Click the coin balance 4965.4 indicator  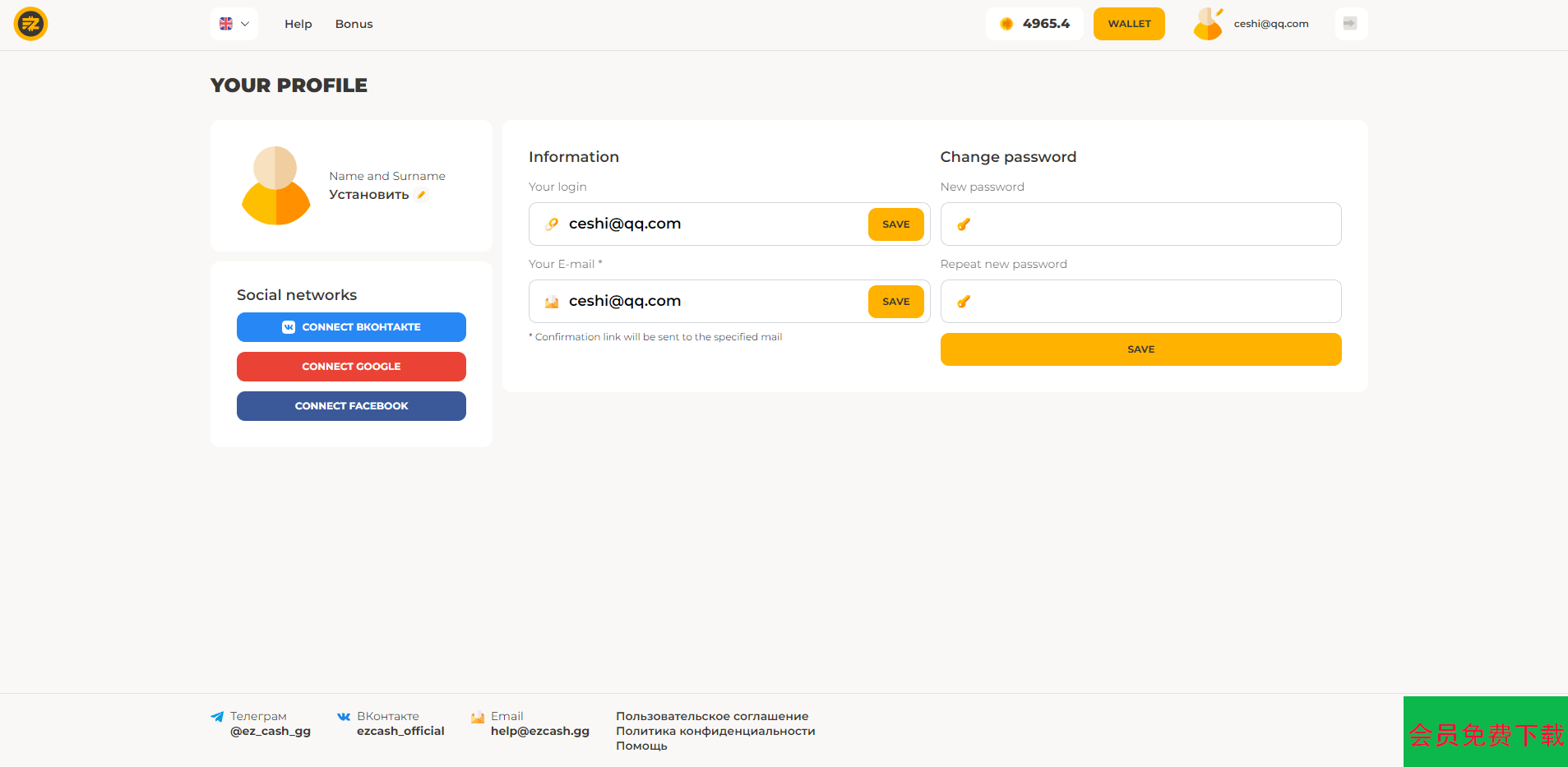click(1034, 24)
